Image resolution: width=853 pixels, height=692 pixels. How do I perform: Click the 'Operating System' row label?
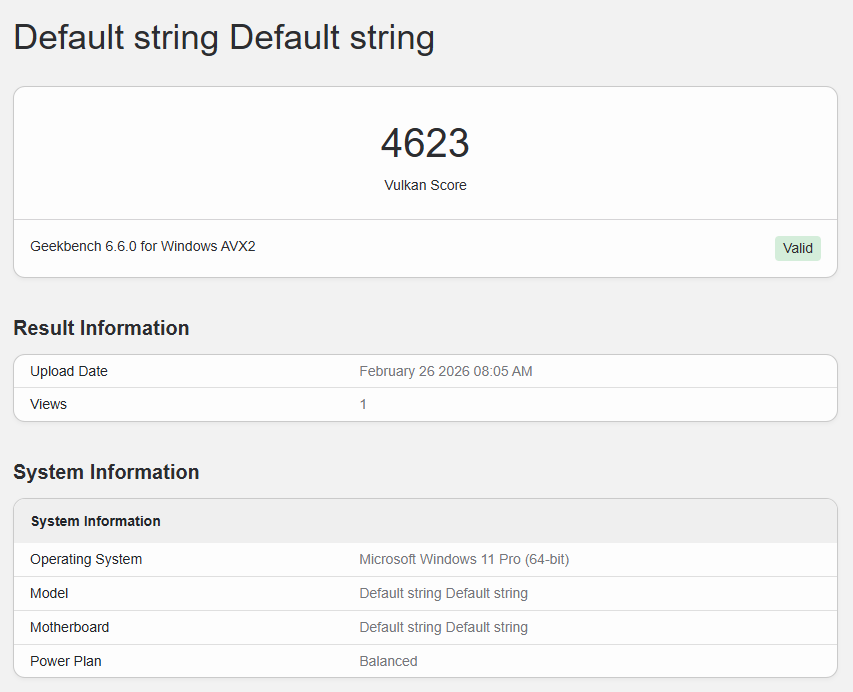[86, 559]
